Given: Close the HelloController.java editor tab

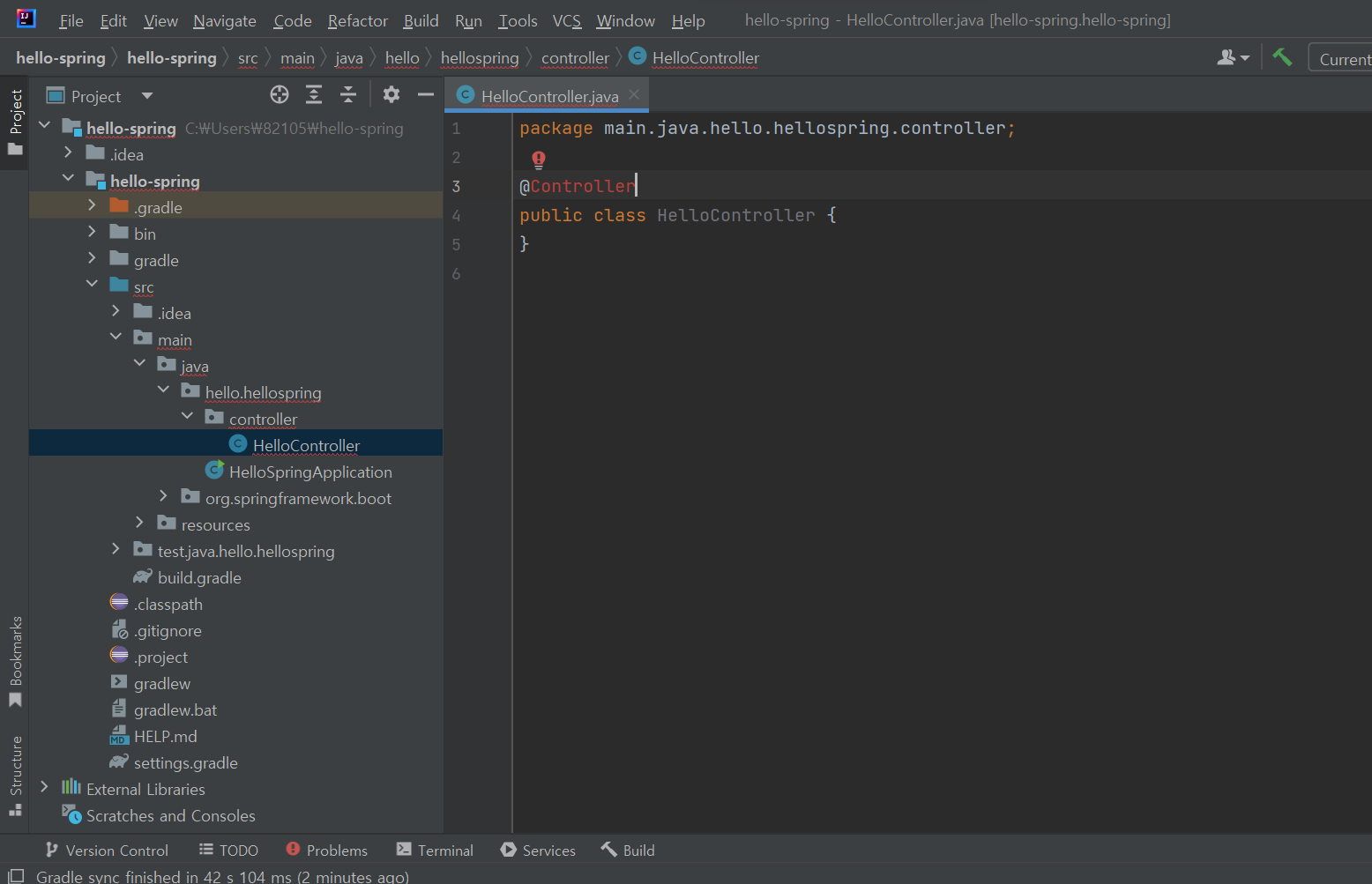Looking at the screenshot, I should tap(634, 95).
